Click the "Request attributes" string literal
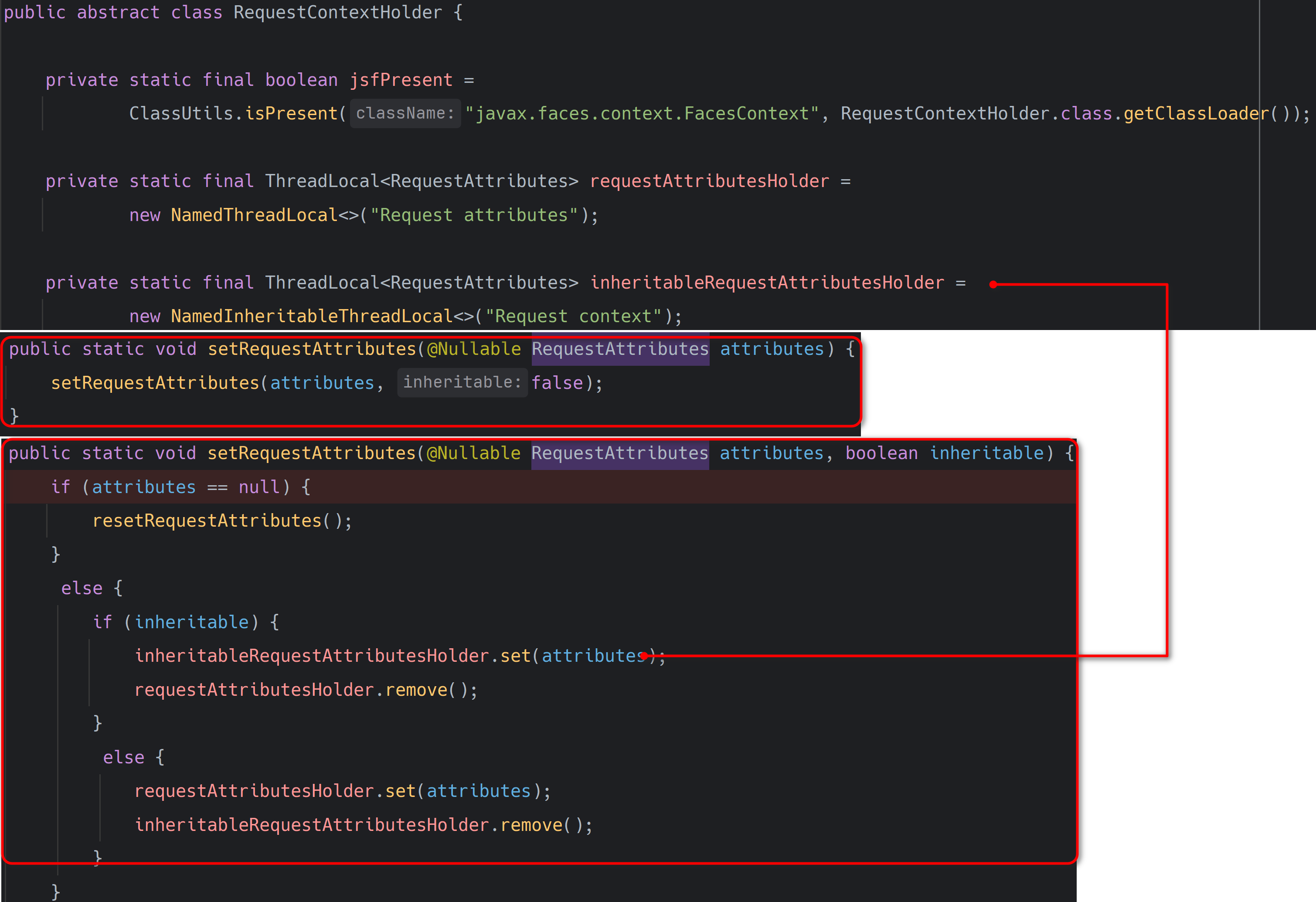This screenshot has height=902, width=1316. (x=474, y=215)
